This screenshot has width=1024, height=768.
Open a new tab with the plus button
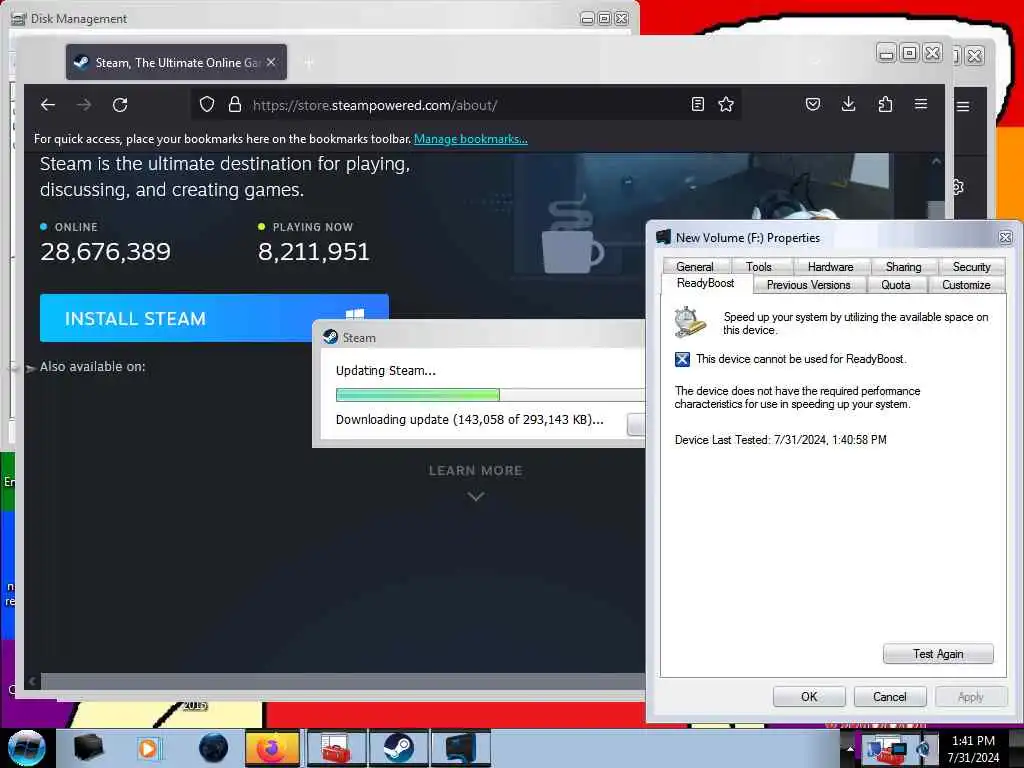[309, 63]
